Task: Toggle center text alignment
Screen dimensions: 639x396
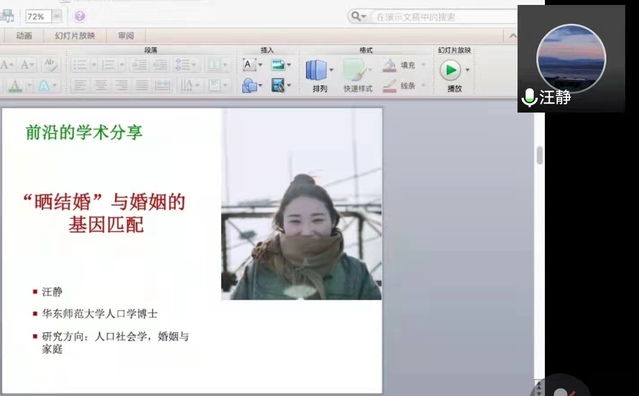Action: [x=101, y=86]
